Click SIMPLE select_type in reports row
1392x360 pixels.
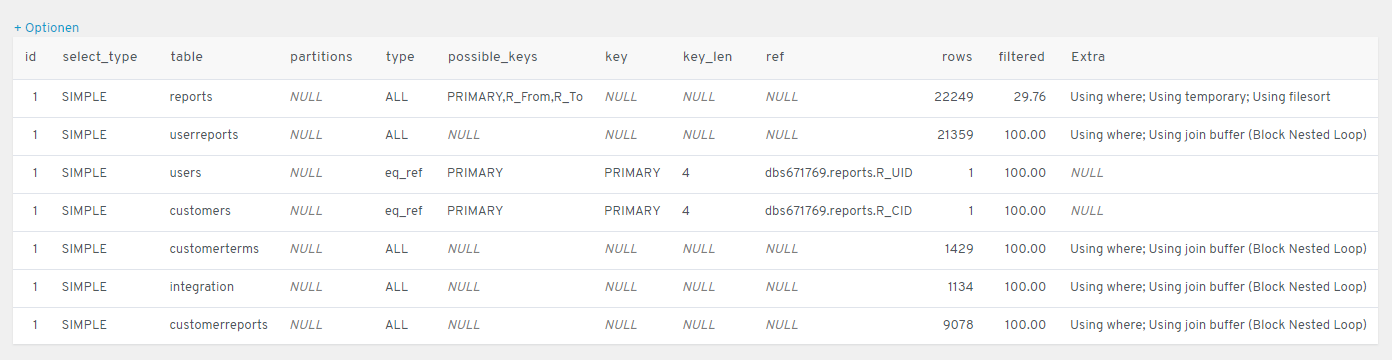click(84, 97)
